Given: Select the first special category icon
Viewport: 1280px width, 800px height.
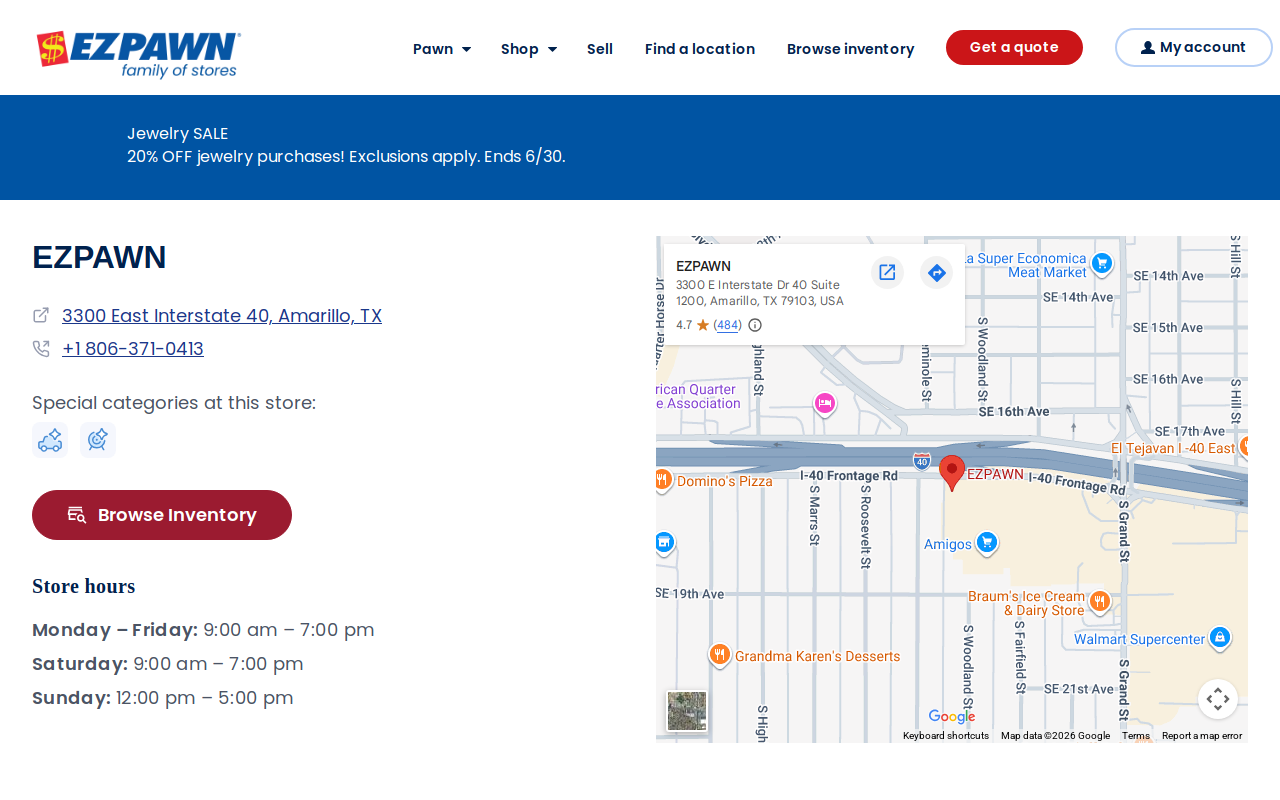Looking at the screenshot, I should point(50,440).
